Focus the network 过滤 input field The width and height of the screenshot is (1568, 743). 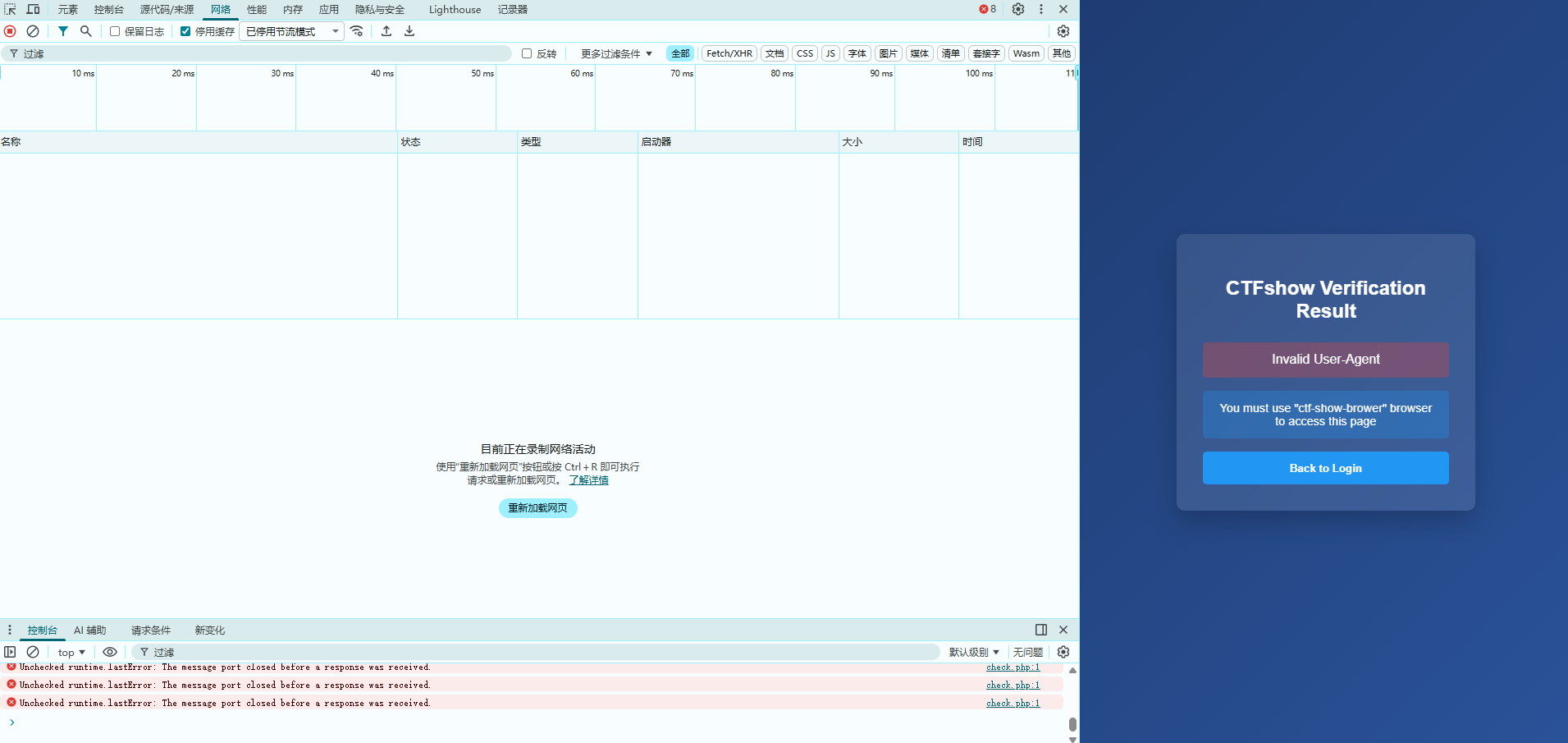click(x=256, y=53)
